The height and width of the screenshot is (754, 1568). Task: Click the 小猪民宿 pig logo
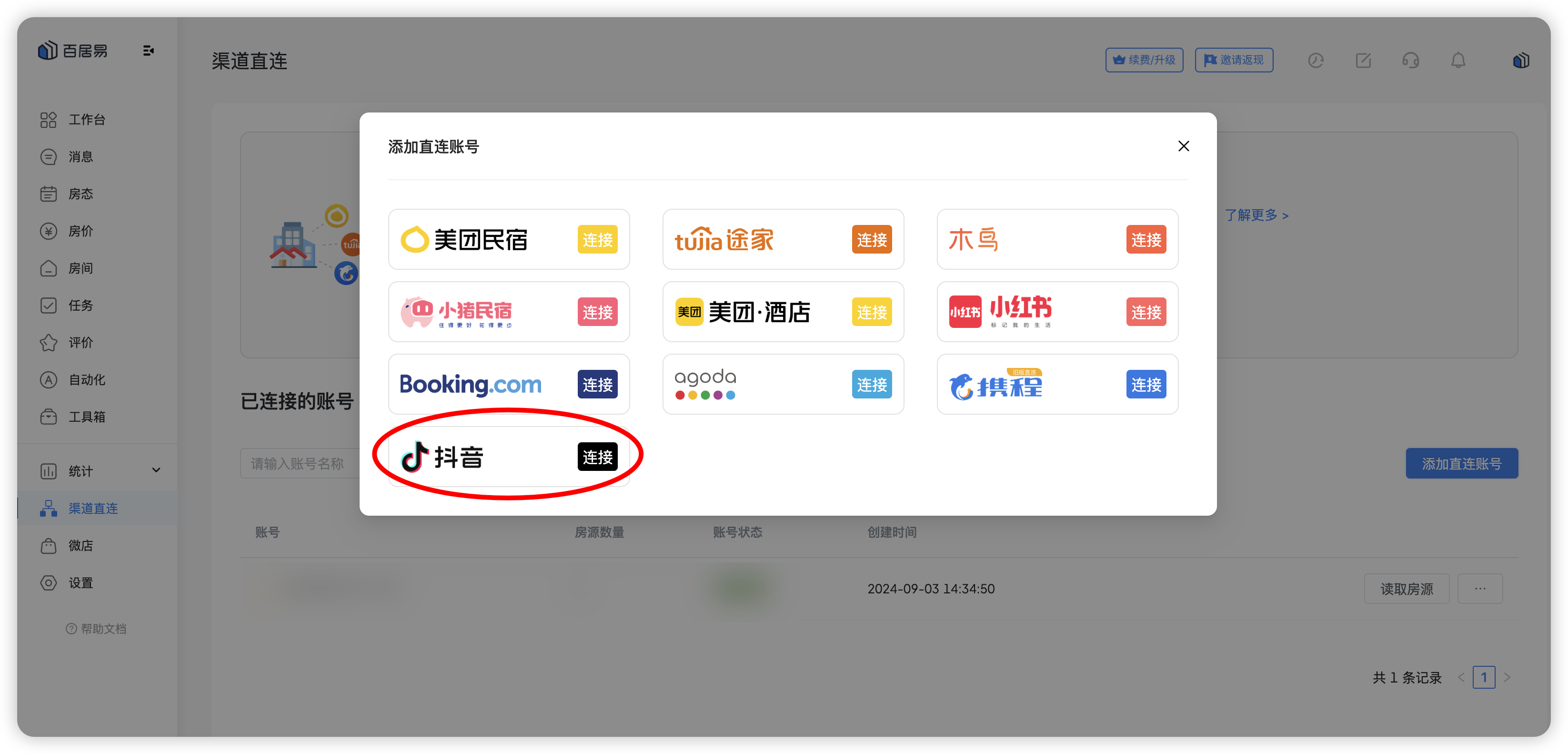tap(456, 312)
